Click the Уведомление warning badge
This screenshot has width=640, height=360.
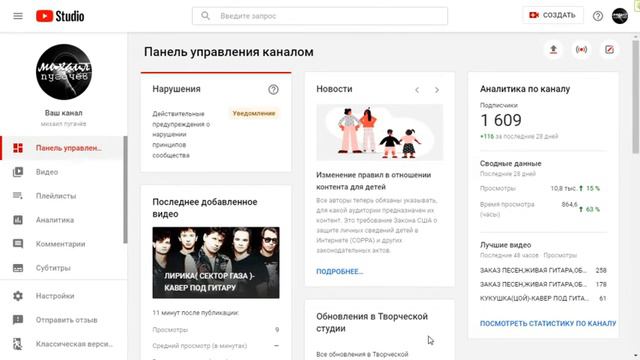(253, 113)
